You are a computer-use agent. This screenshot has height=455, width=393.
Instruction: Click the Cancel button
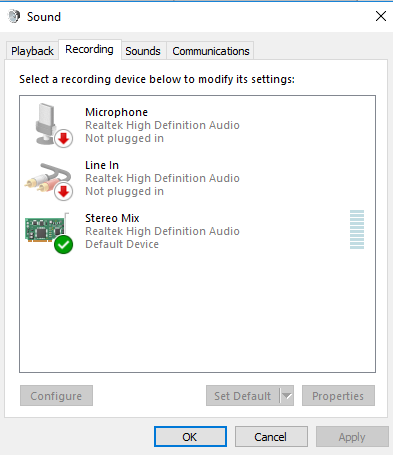(271, 437)
